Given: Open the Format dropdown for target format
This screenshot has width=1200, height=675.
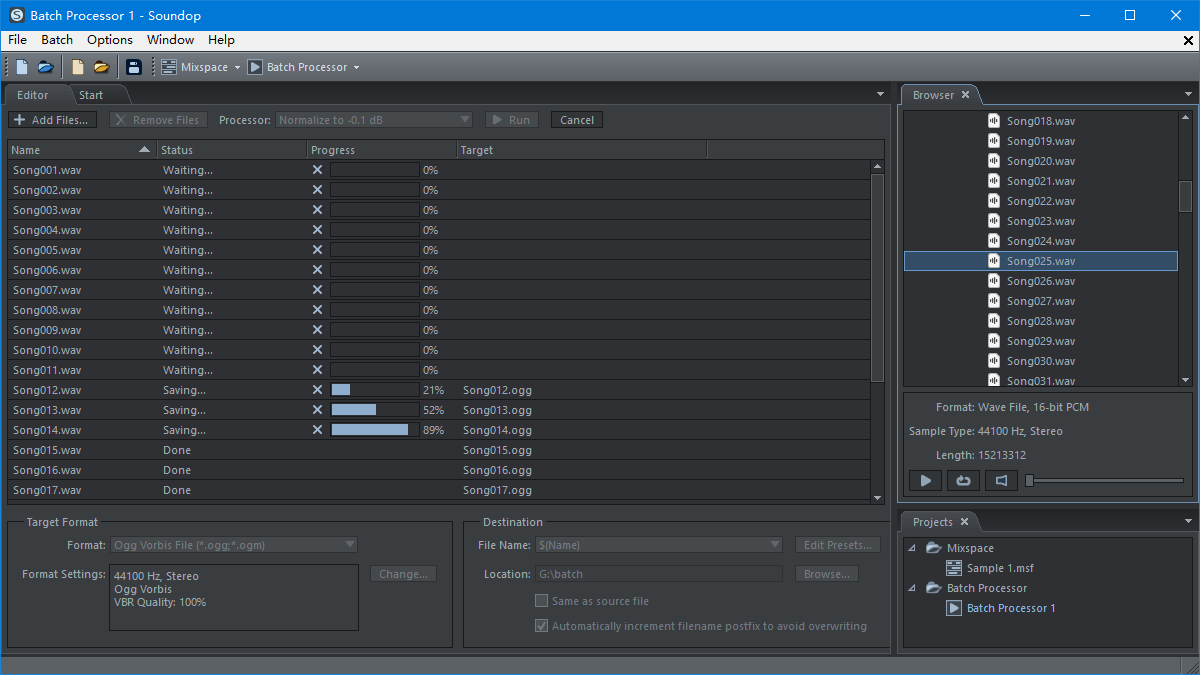Looking at the screenshot, I should (x=233, y=544).
